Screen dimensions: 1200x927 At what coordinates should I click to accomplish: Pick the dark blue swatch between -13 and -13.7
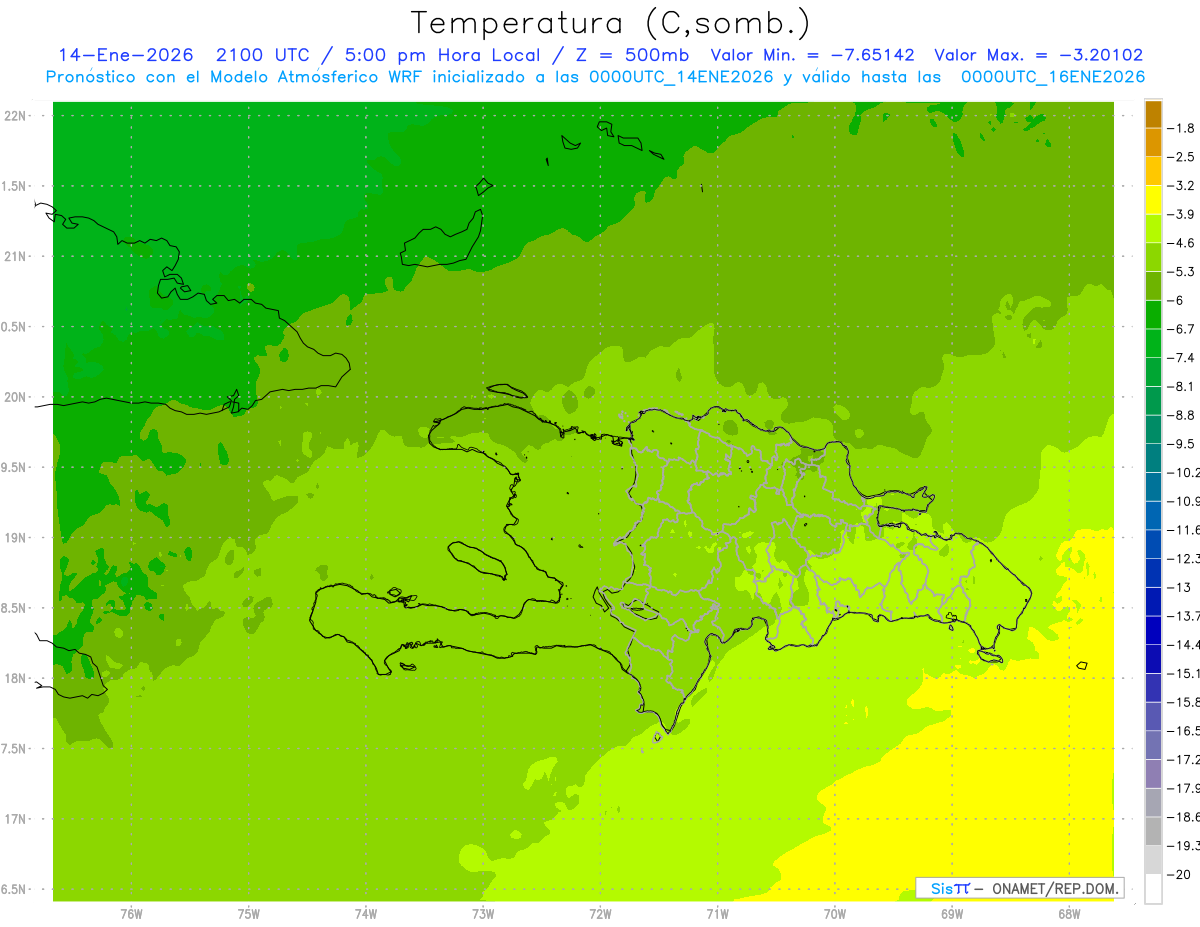[x=1153, y=602]
